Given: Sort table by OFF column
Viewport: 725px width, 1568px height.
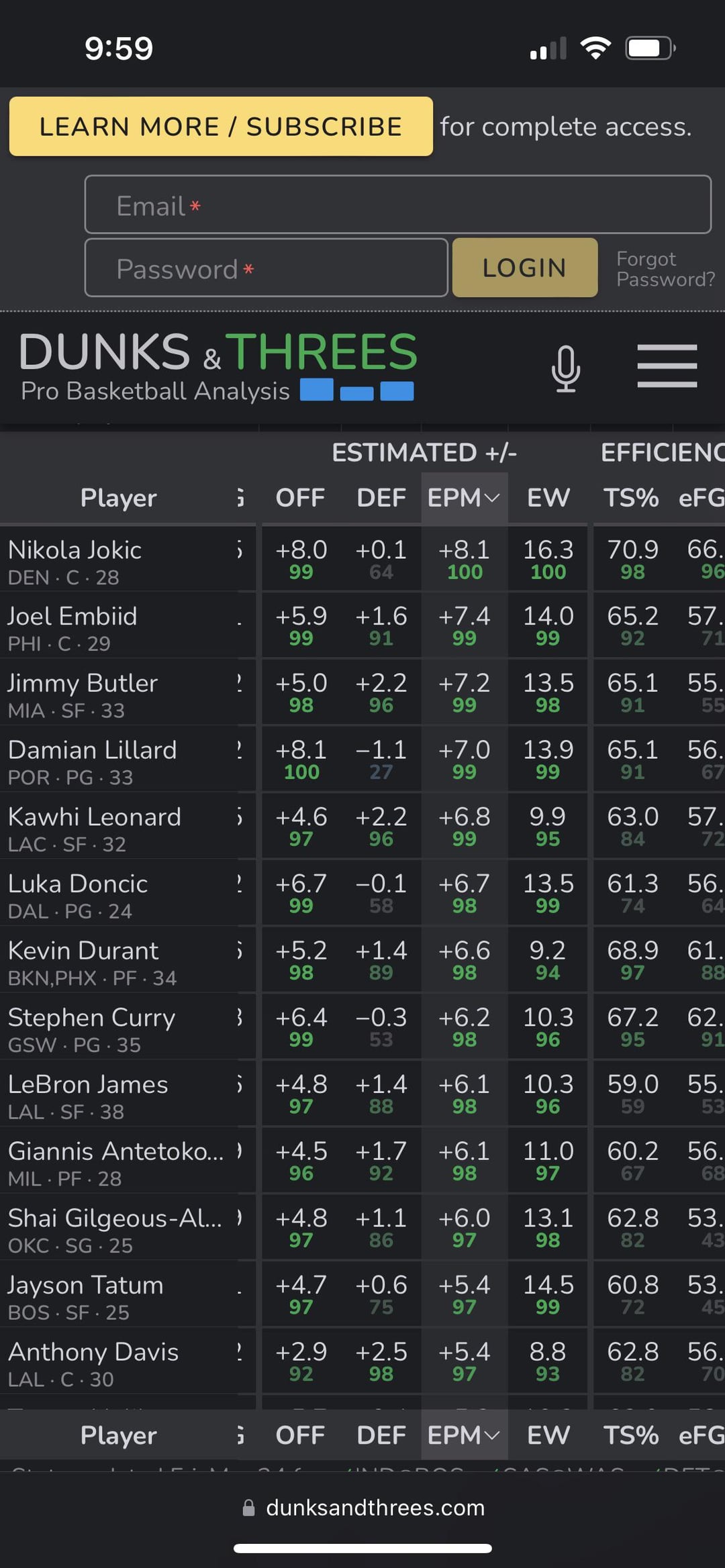Looking at the screenshot, I should [x=300, y=498].
